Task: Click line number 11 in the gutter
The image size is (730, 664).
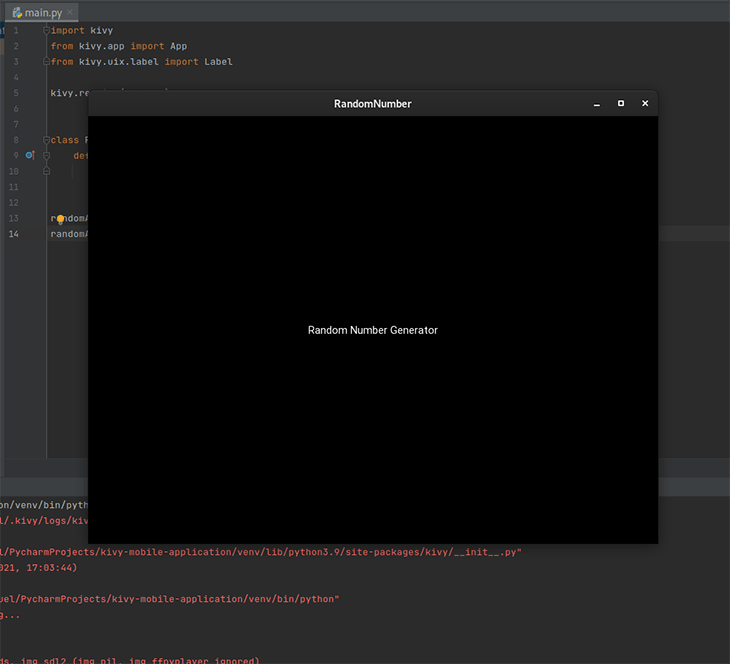Action: pos(14,187)
